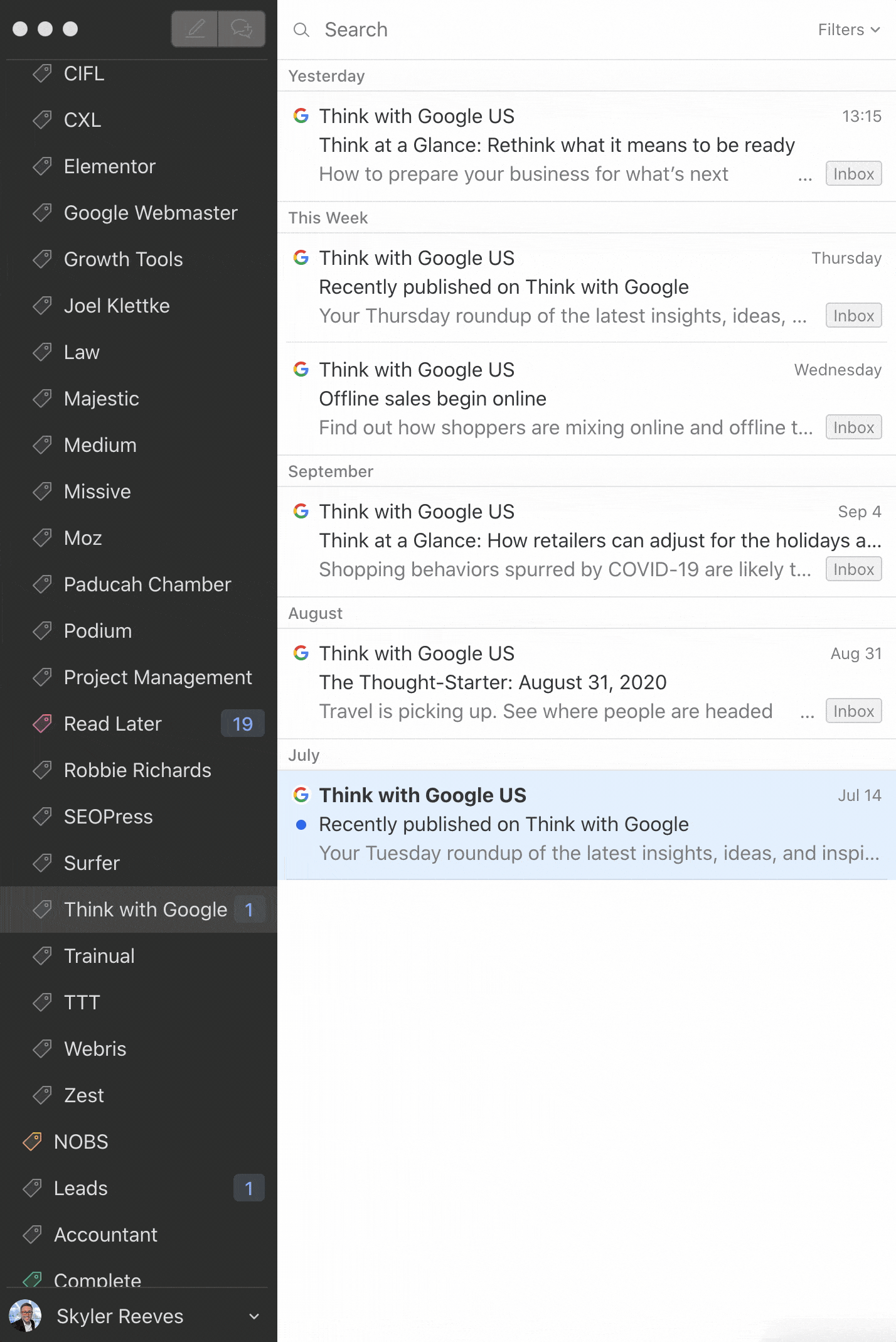The width and height of the screenshot is (896, 1342).
Task: Click into the Search field
Action: pyautogui.click(x=565, y=30)
